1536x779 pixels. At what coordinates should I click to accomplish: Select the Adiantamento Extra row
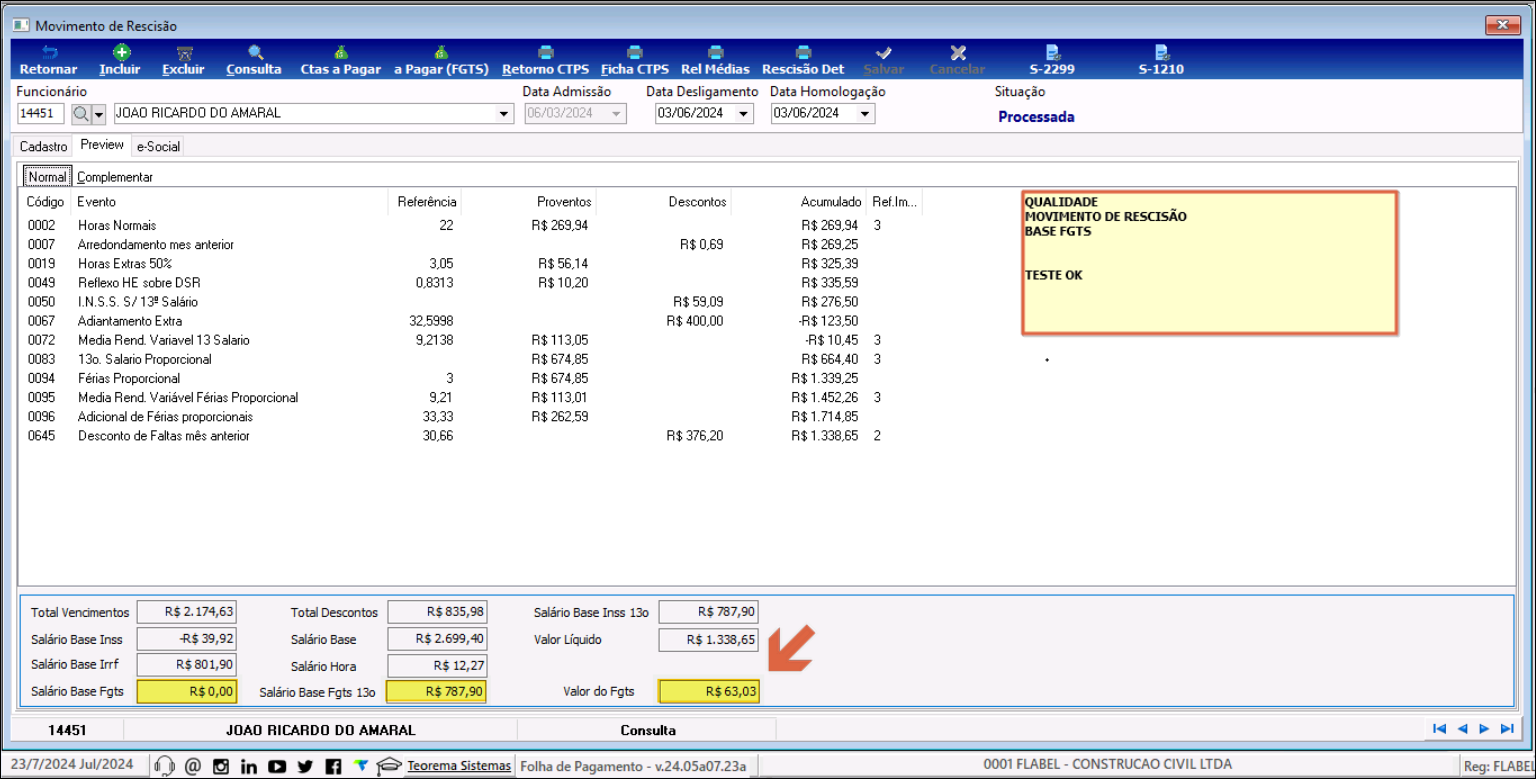click(x=470, y=321)
